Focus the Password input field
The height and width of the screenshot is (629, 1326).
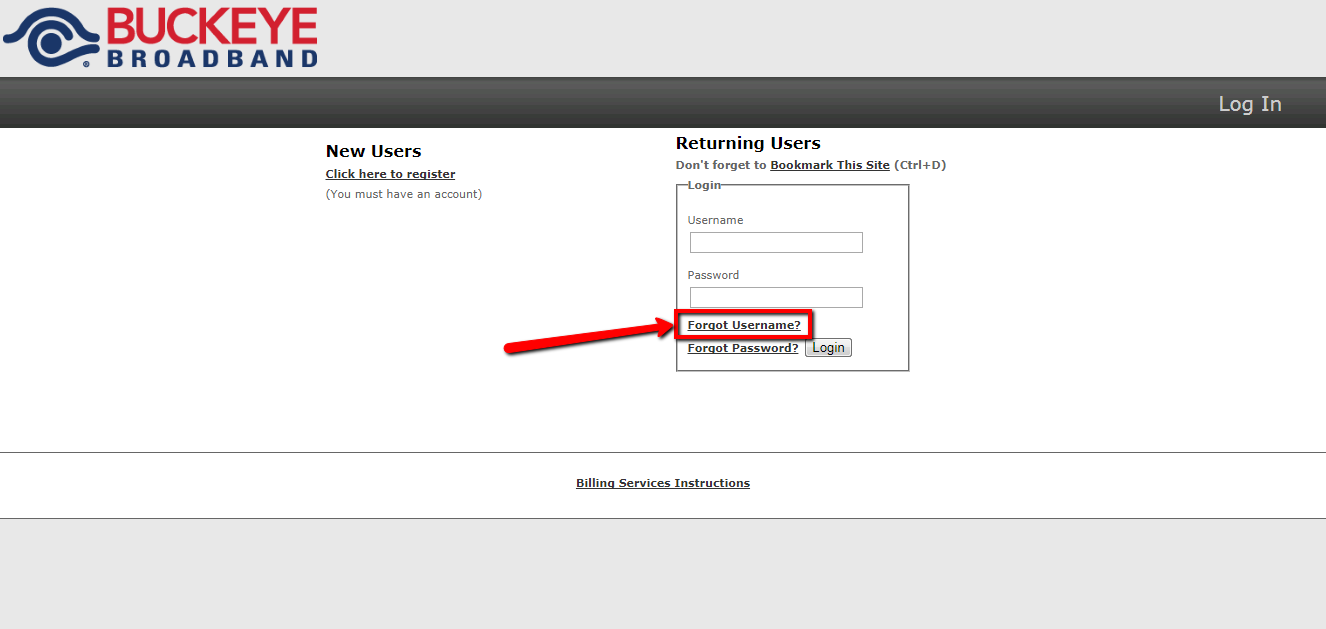tap(776, 298)
